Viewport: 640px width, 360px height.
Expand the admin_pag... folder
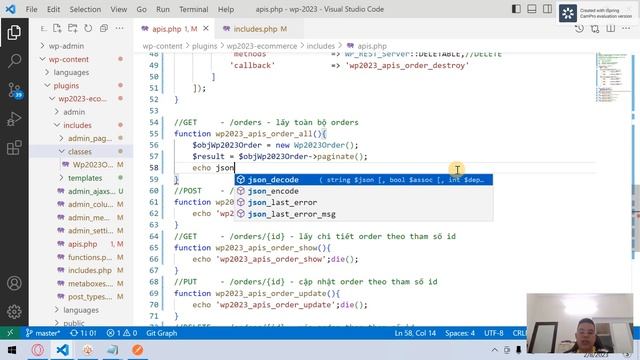coord(90,138)
